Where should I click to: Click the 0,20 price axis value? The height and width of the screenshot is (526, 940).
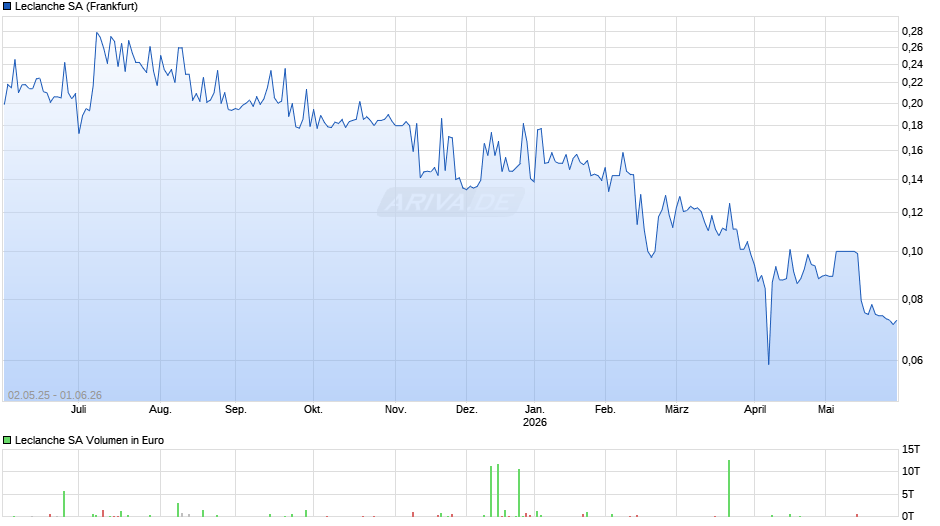[x=912, y=103]
